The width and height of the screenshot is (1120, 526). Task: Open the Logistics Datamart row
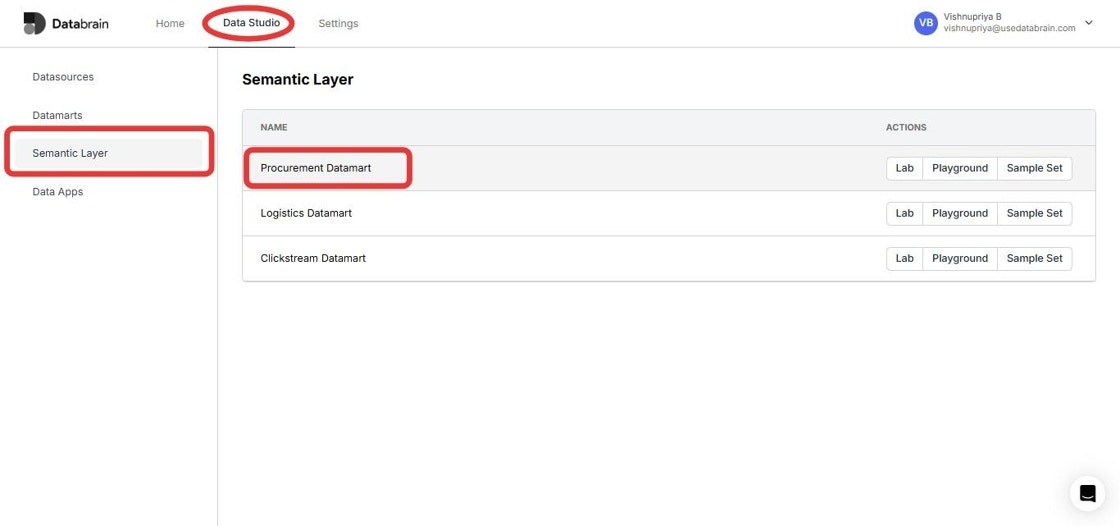tap(669, 213)
